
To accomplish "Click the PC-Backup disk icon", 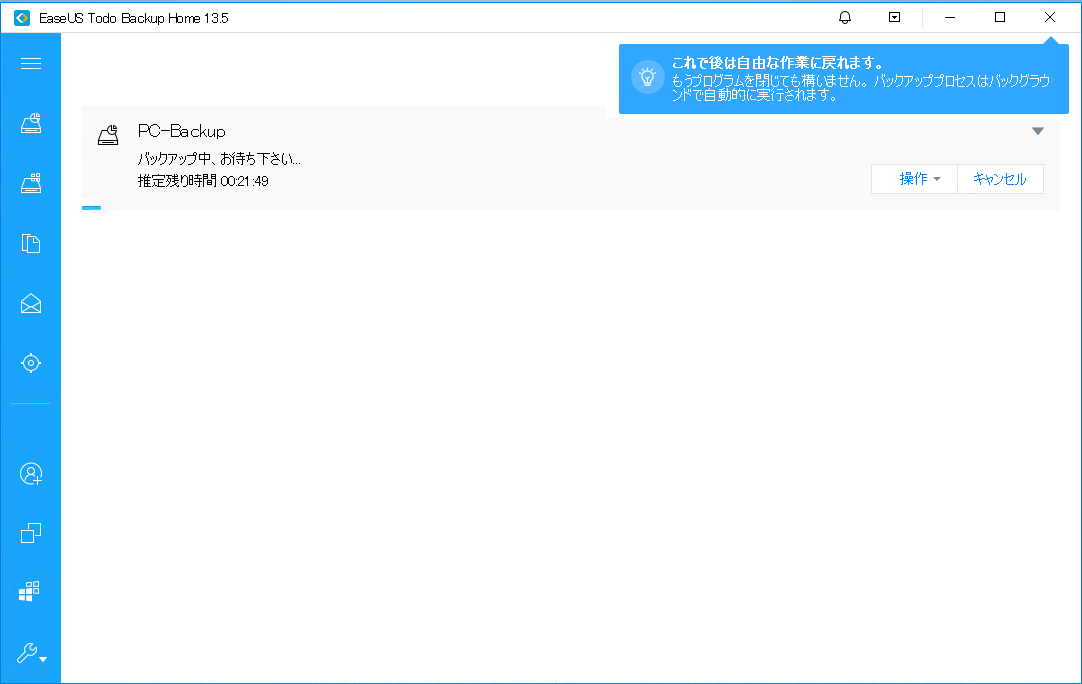I will 108,135.
